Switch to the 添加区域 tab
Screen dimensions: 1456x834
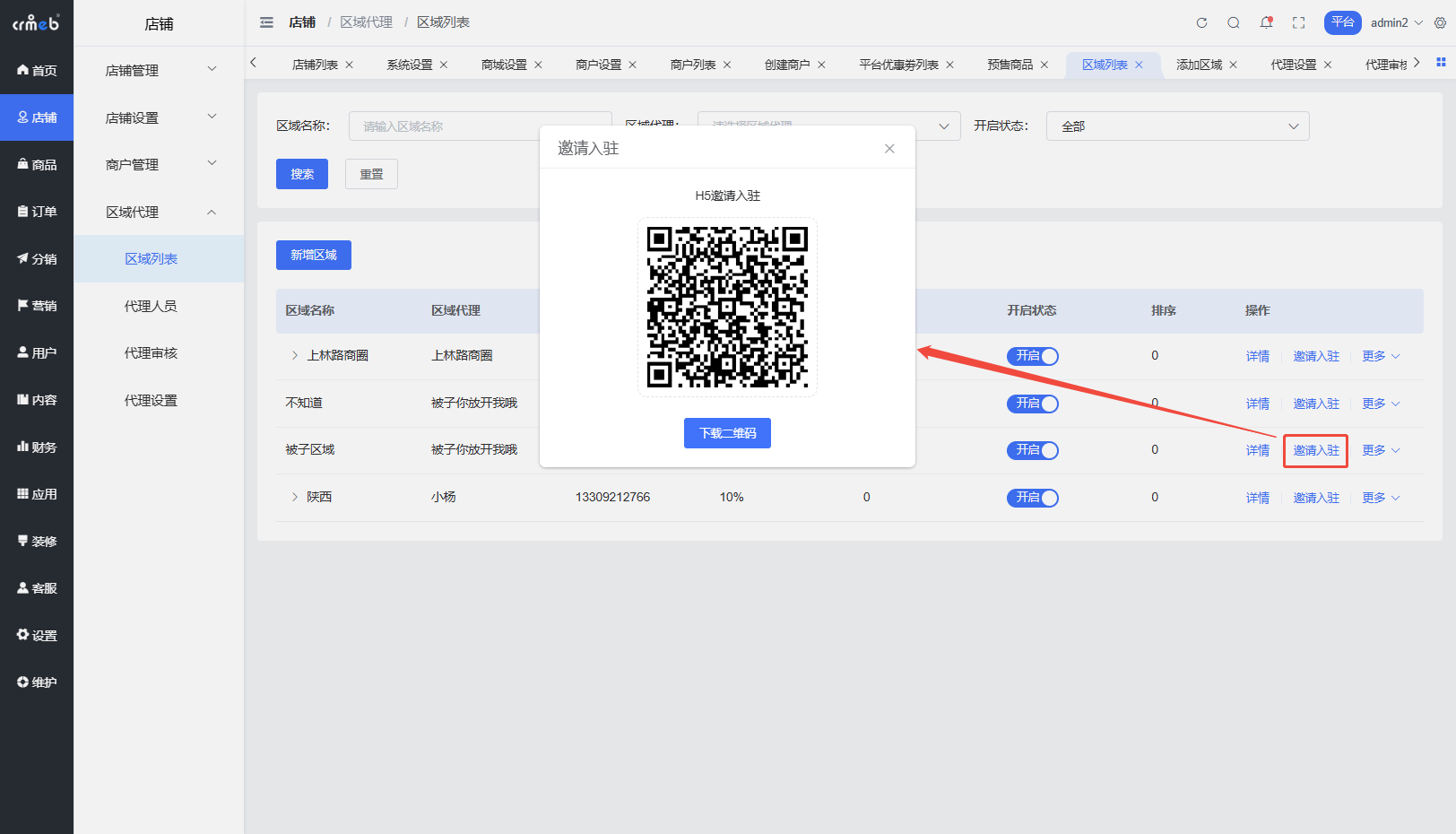click(x=1199, y=65)
